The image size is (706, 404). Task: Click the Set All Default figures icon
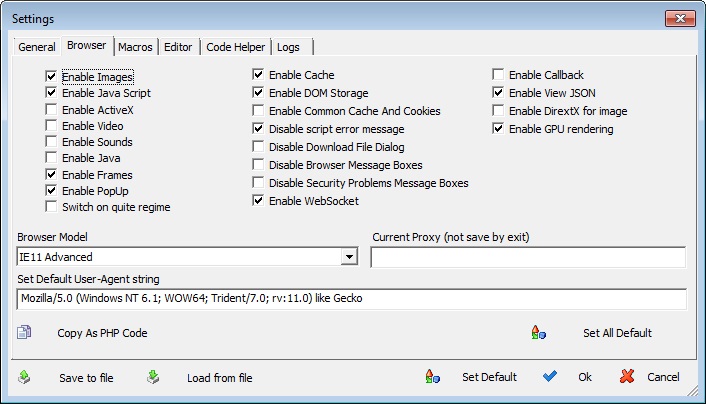(x=539, y=332)
